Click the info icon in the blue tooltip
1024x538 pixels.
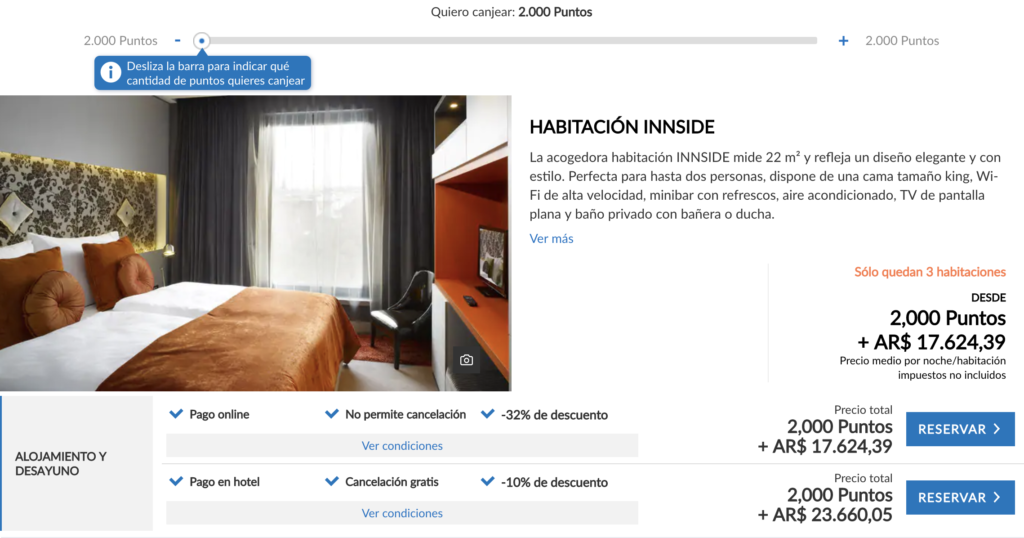(x=110, y=72)
